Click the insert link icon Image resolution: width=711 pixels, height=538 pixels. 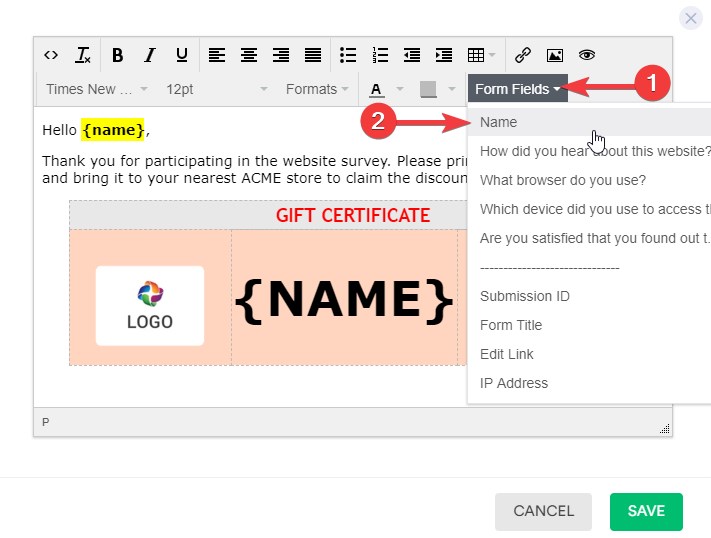[523, 55]
